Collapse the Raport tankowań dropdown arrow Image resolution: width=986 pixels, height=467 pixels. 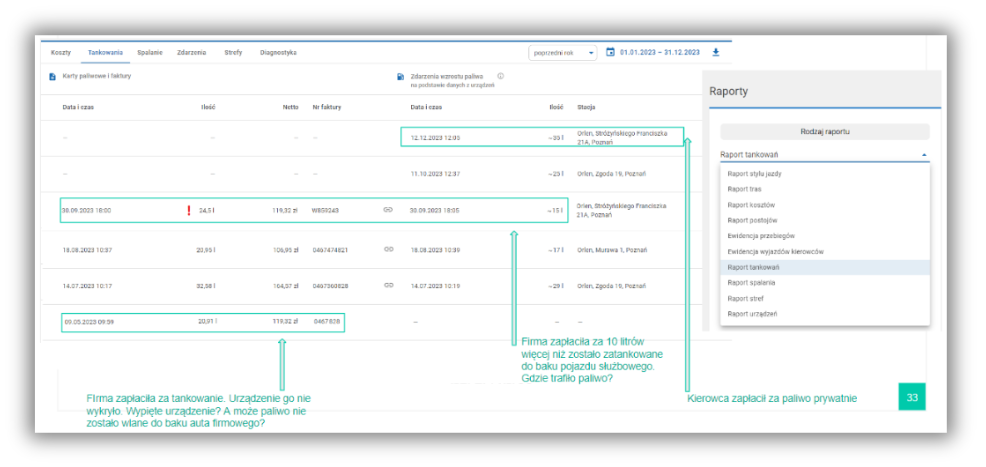(923, 155)
